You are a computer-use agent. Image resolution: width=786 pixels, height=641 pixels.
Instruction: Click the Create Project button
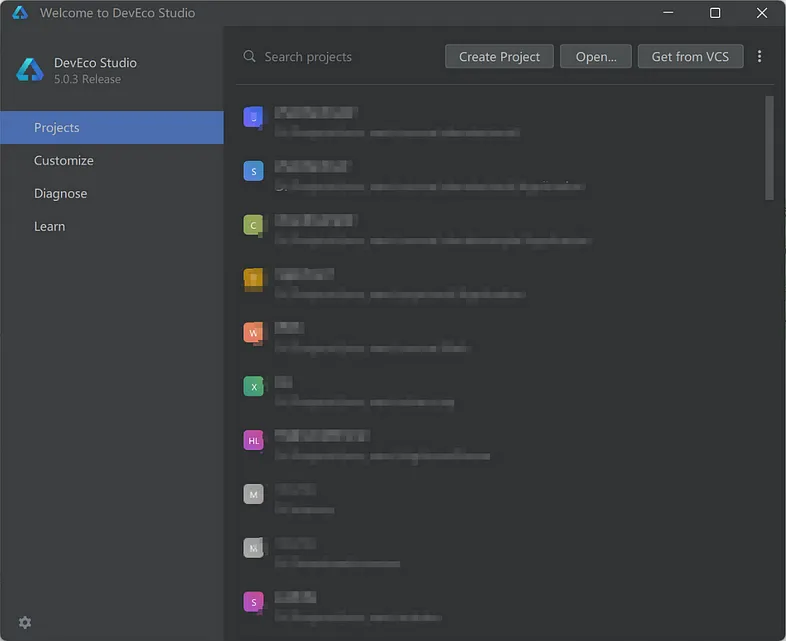pyautogui.click(x=499, y=57)
